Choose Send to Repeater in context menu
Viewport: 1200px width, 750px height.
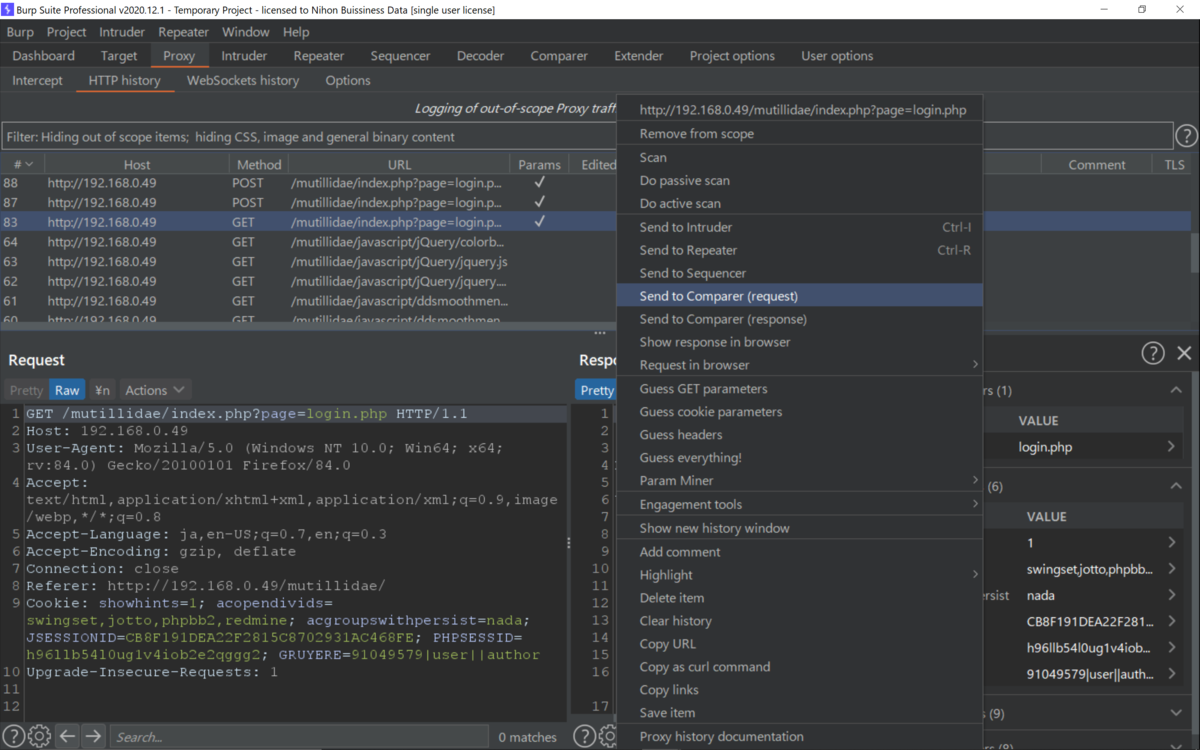(x=800, y=250)
